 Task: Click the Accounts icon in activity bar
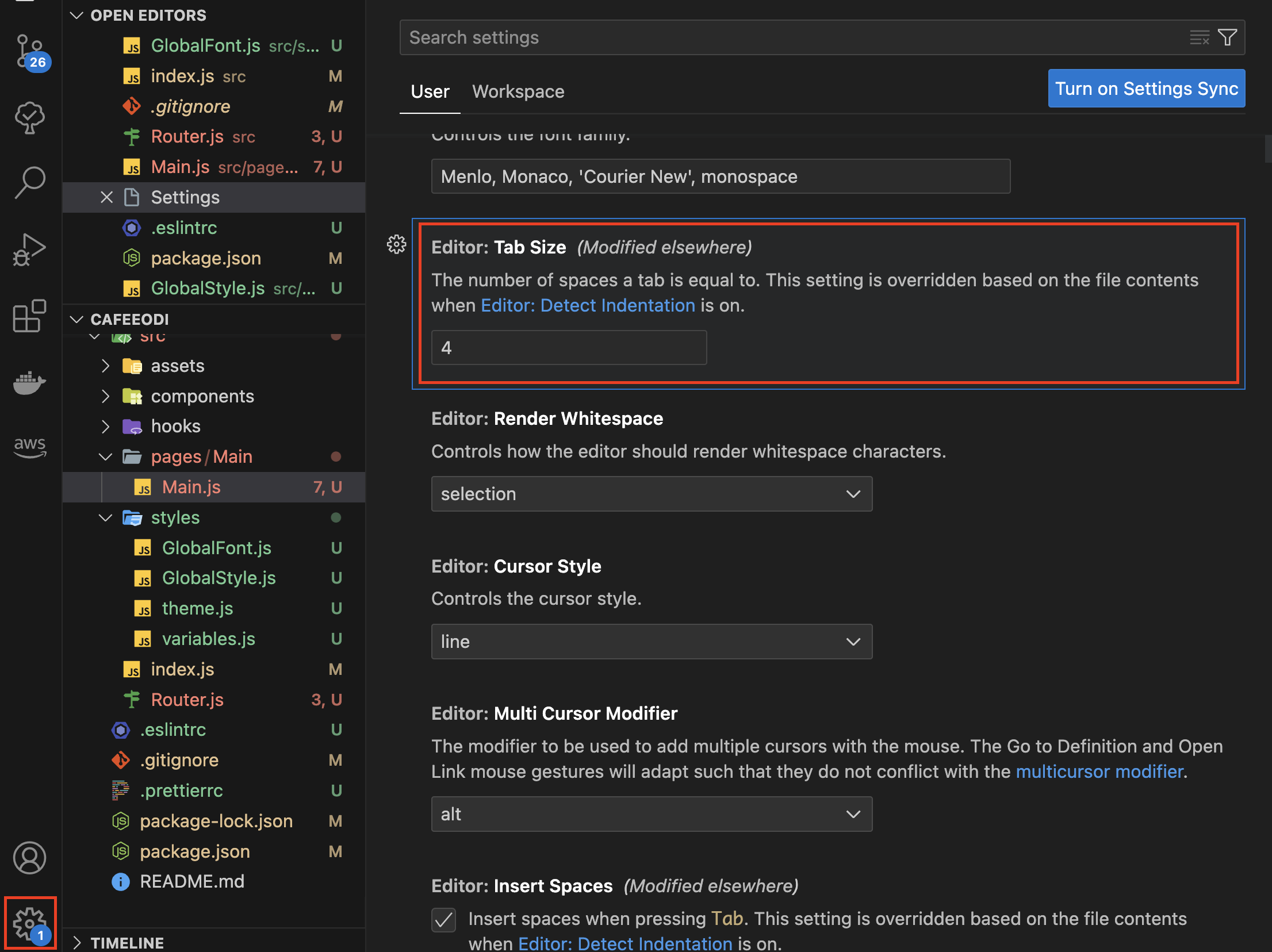point(30,858)
